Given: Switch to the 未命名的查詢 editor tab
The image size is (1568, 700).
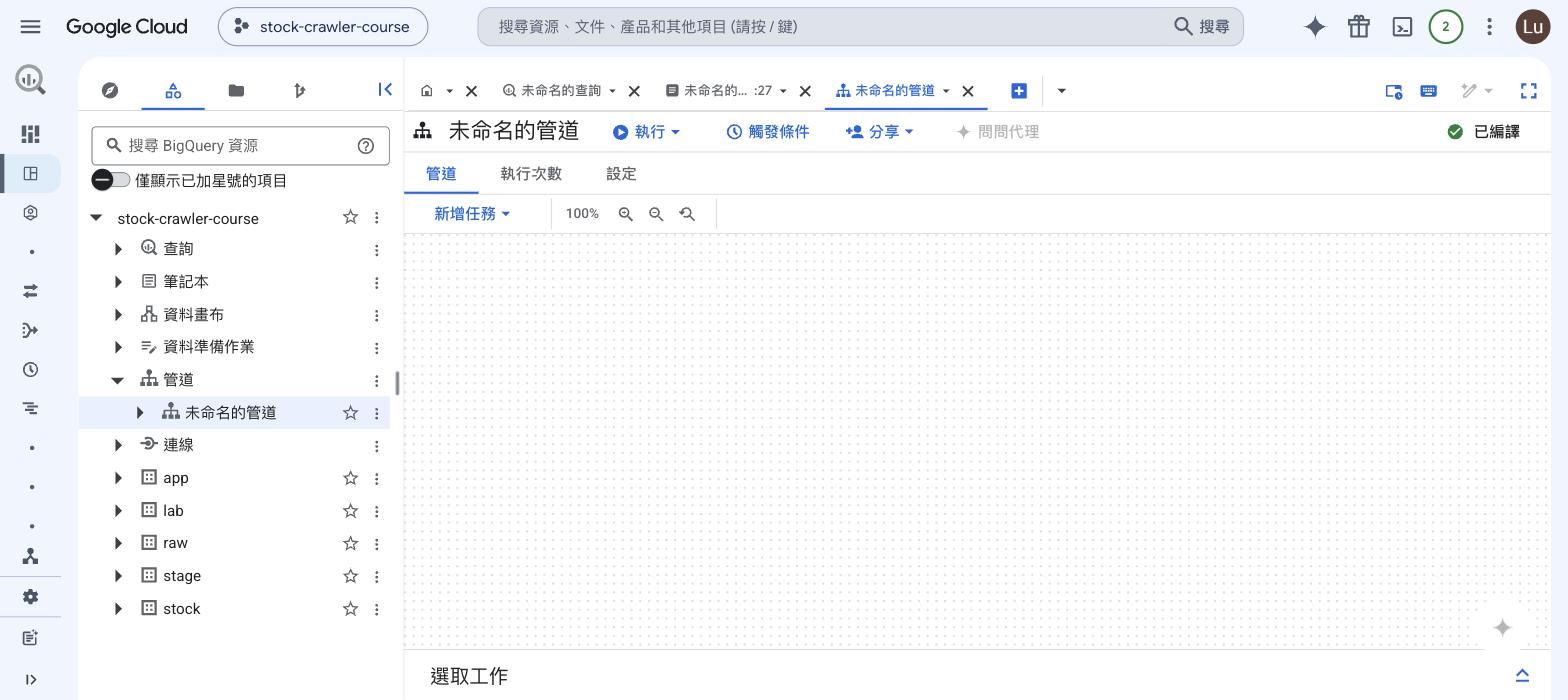Looking at the screenshot, I should point(560,91).
